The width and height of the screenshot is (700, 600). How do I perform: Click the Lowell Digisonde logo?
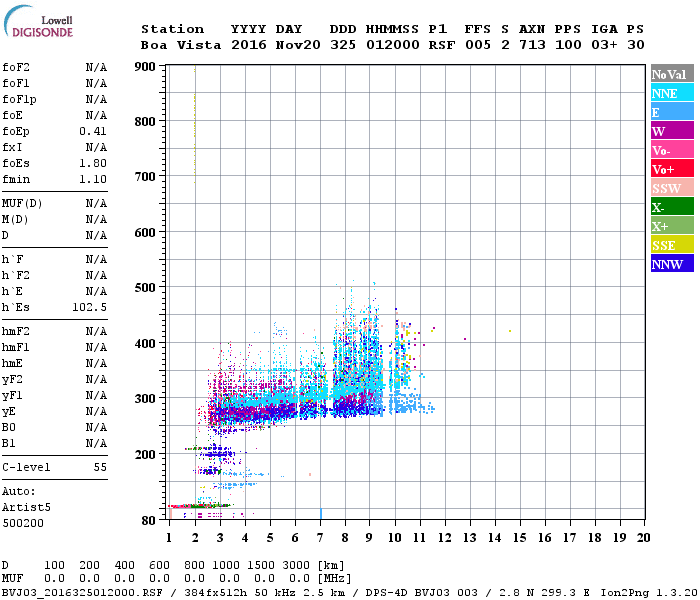(38, 22)
